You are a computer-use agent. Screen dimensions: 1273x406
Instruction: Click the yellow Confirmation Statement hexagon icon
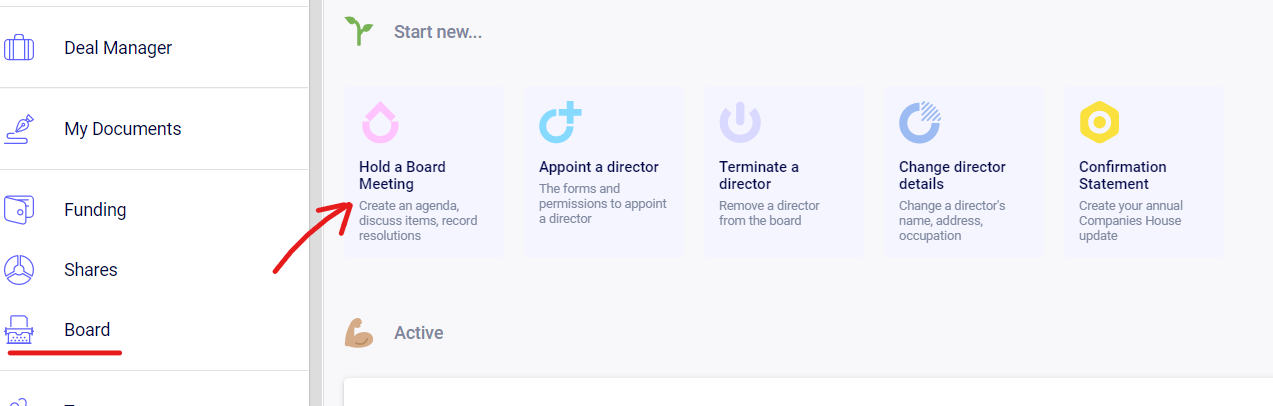[x=1099, y=123]
